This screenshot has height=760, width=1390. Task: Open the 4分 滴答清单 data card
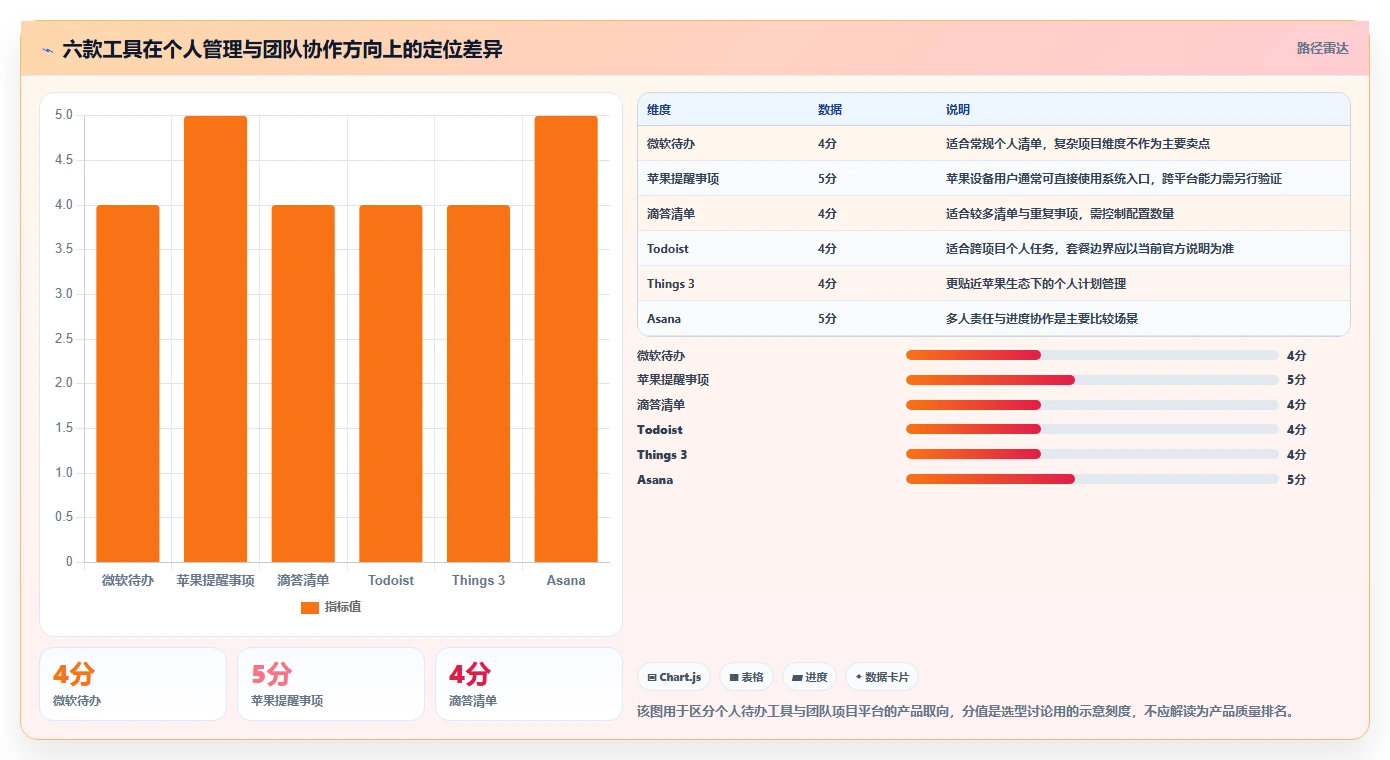529,684
